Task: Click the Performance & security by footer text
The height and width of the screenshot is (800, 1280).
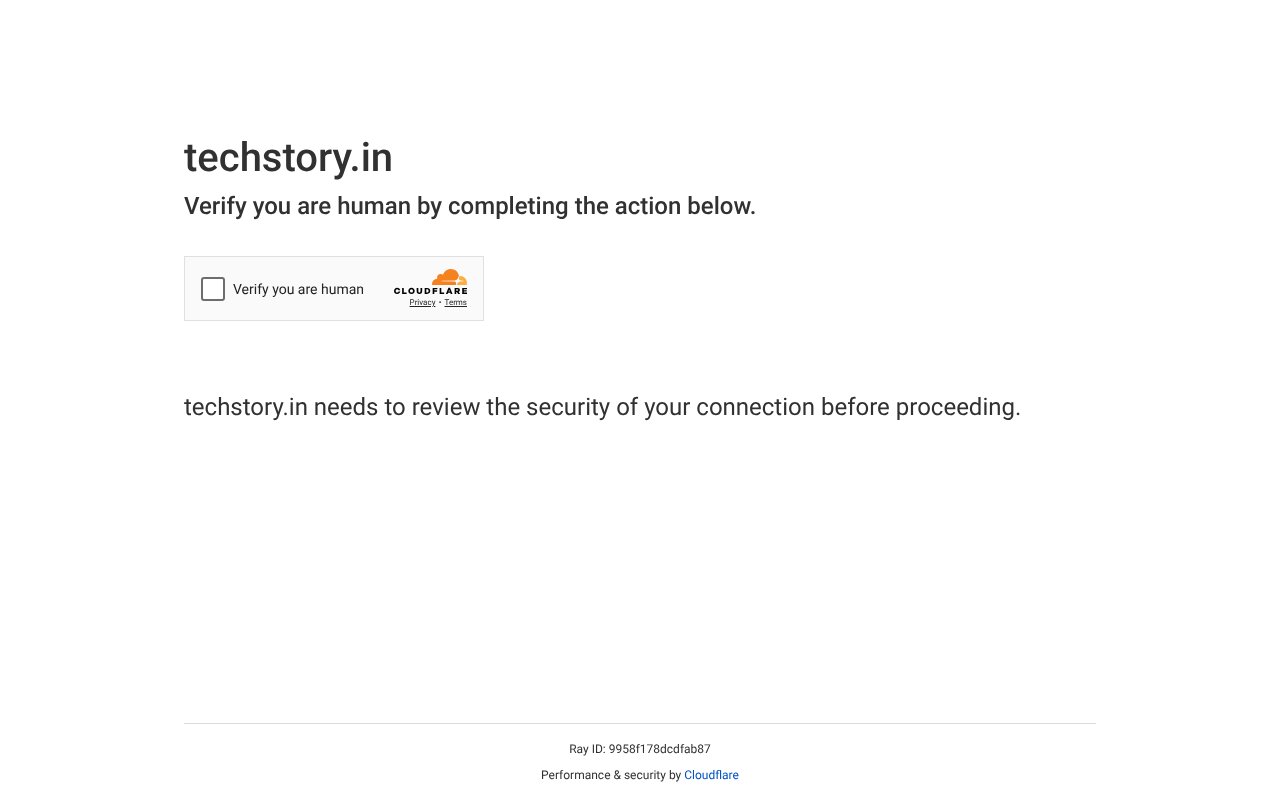Action: click(611, 774)
